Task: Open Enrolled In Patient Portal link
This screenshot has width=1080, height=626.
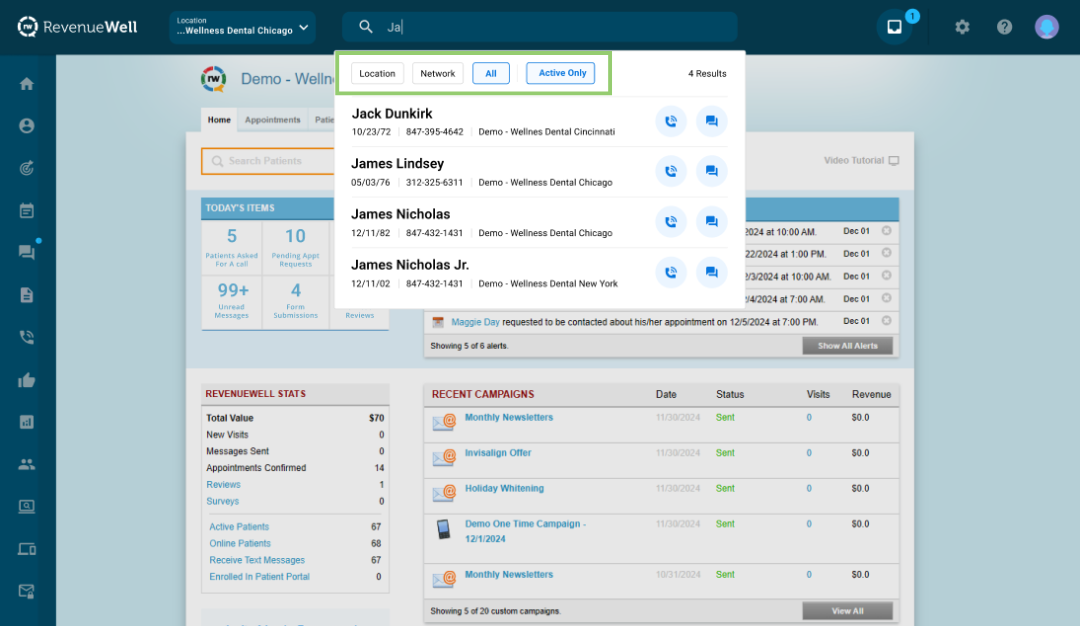Action: (x=260, y=576)
